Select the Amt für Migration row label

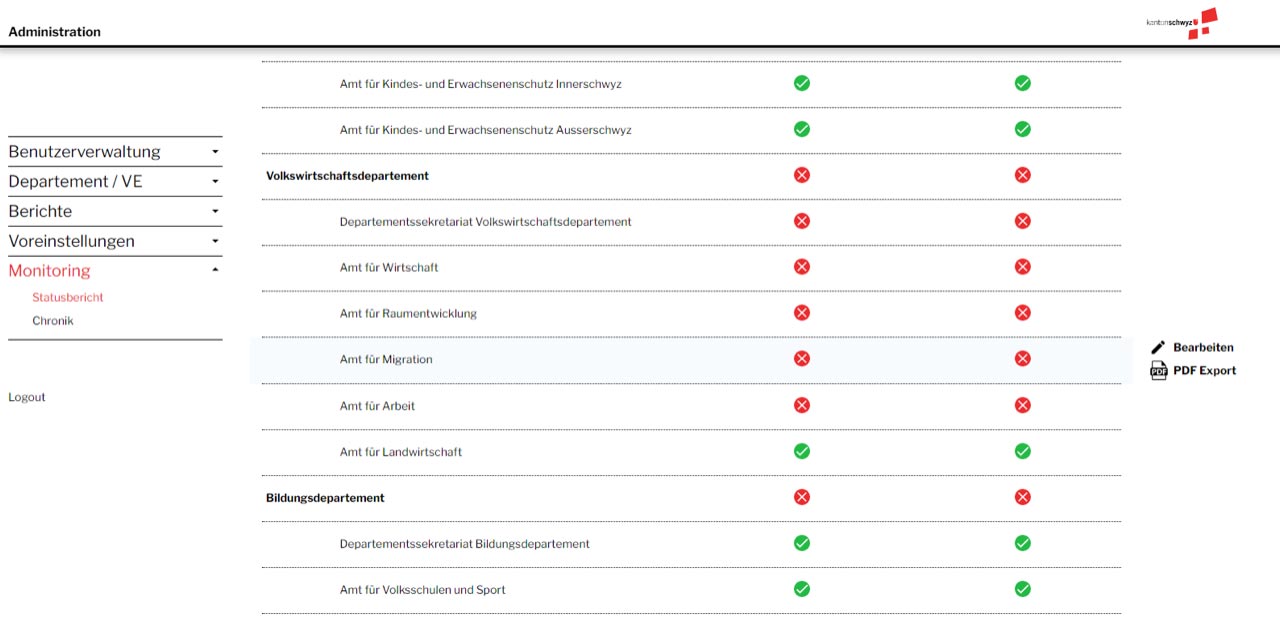386,359
